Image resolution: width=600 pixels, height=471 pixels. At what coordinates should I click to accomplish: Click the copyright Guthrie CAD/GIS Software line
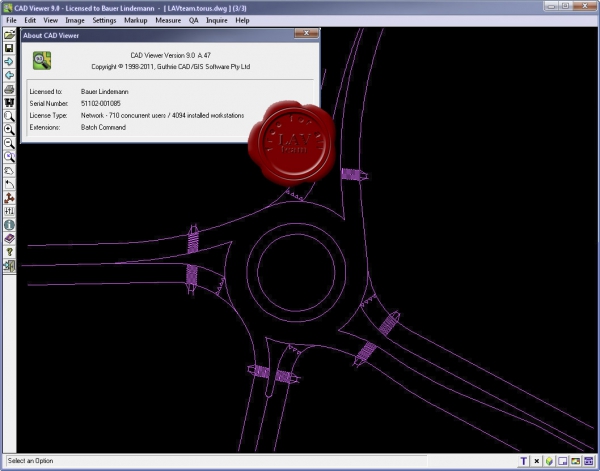[x=171, y=67]
